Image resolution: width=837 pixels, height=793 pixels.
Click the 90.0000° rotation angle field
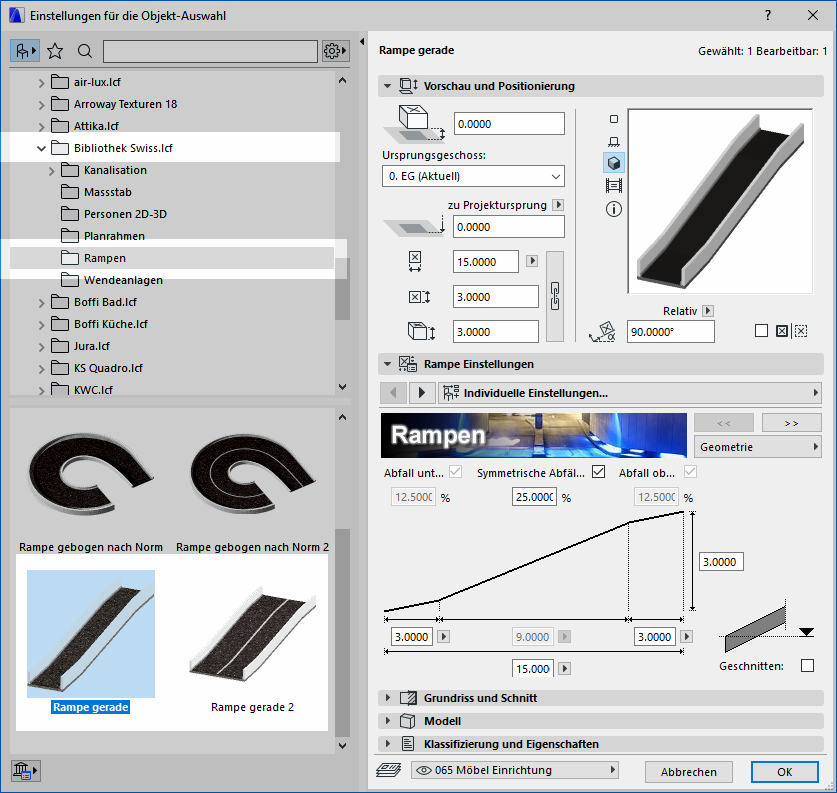pyautogui.click(x=670, y=331)
